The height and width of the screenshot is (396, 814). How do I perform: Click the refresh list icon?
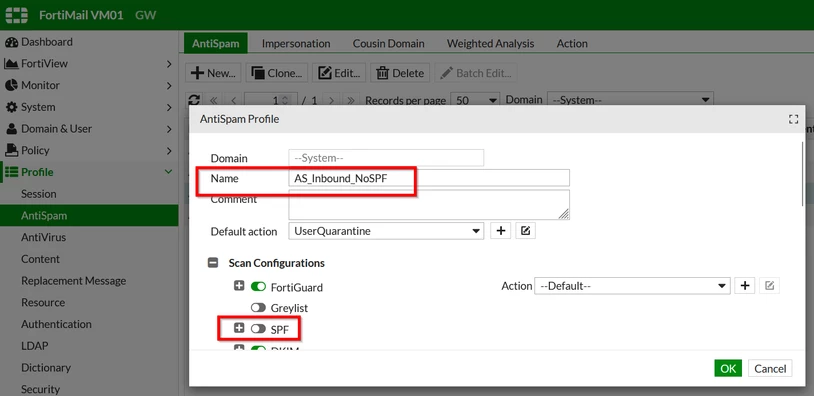(x=194, y=100)
